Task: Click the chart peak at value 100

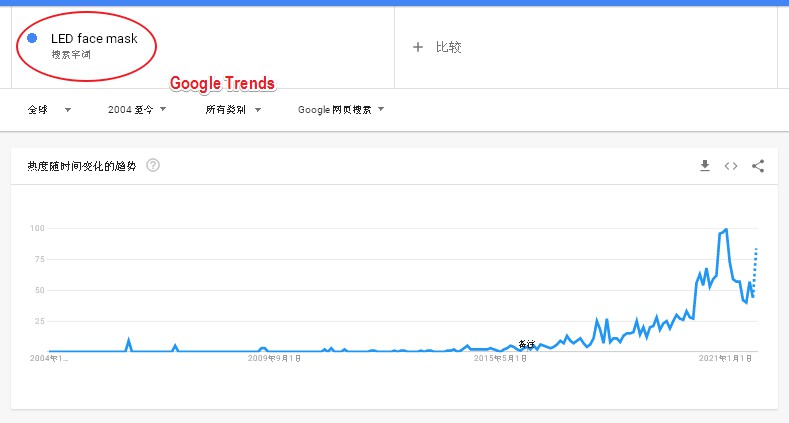Action: click(726, 229)
